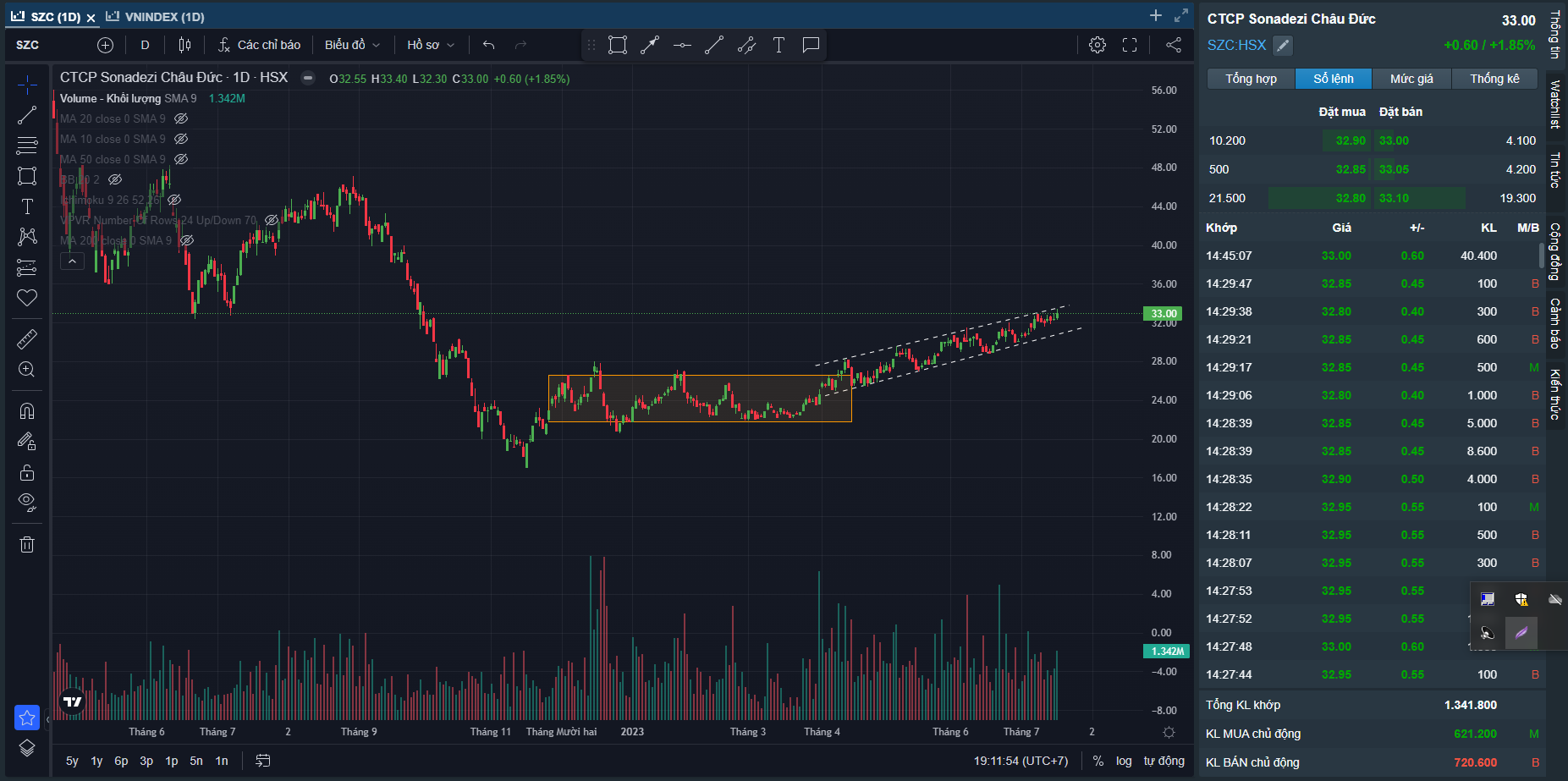The height and width of the screenshot is (781, 1568).
Task: Add symbol comparison with plus icon
Action: [x=105, y=45]
